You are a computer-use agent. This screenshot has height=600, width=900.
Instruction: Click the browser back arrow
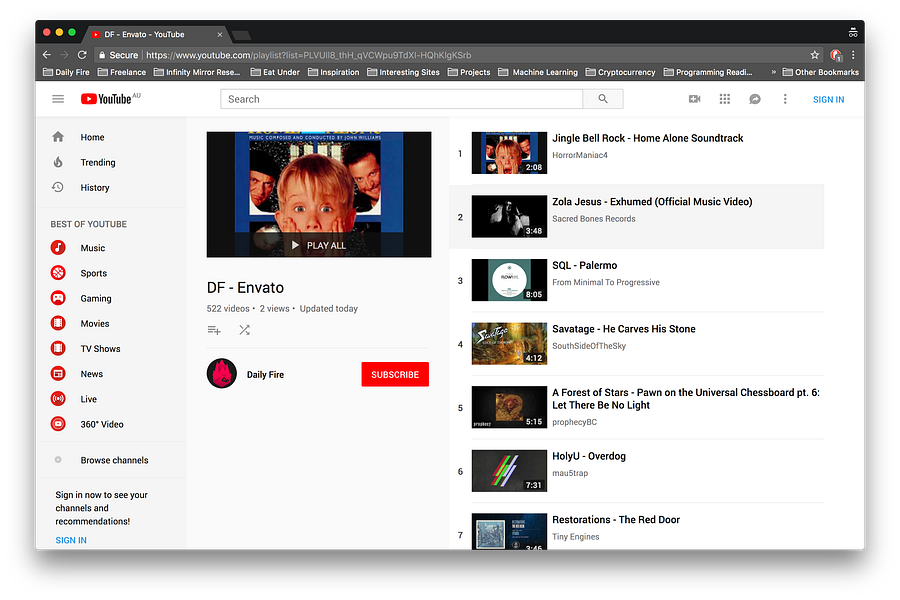click(46, 55)
